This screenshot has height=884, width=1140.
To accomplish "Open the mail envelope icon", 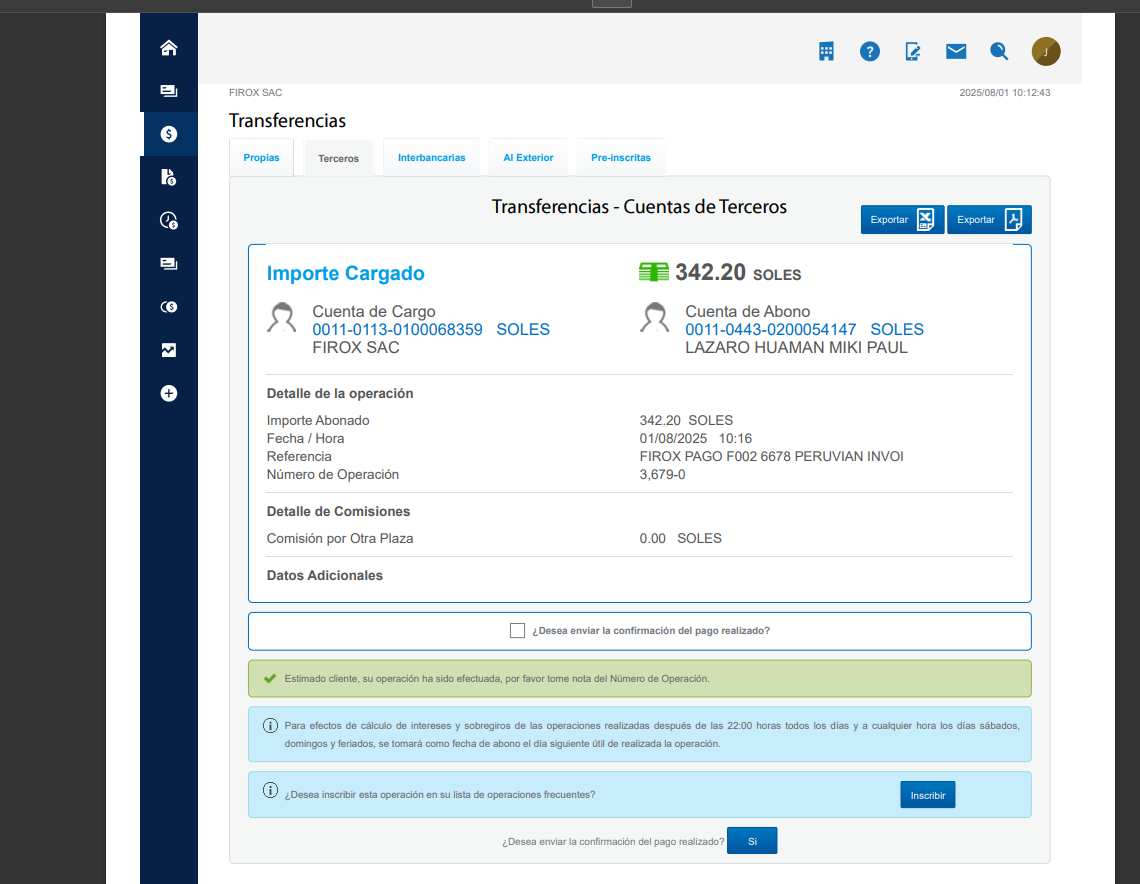I will coord(956,52).
